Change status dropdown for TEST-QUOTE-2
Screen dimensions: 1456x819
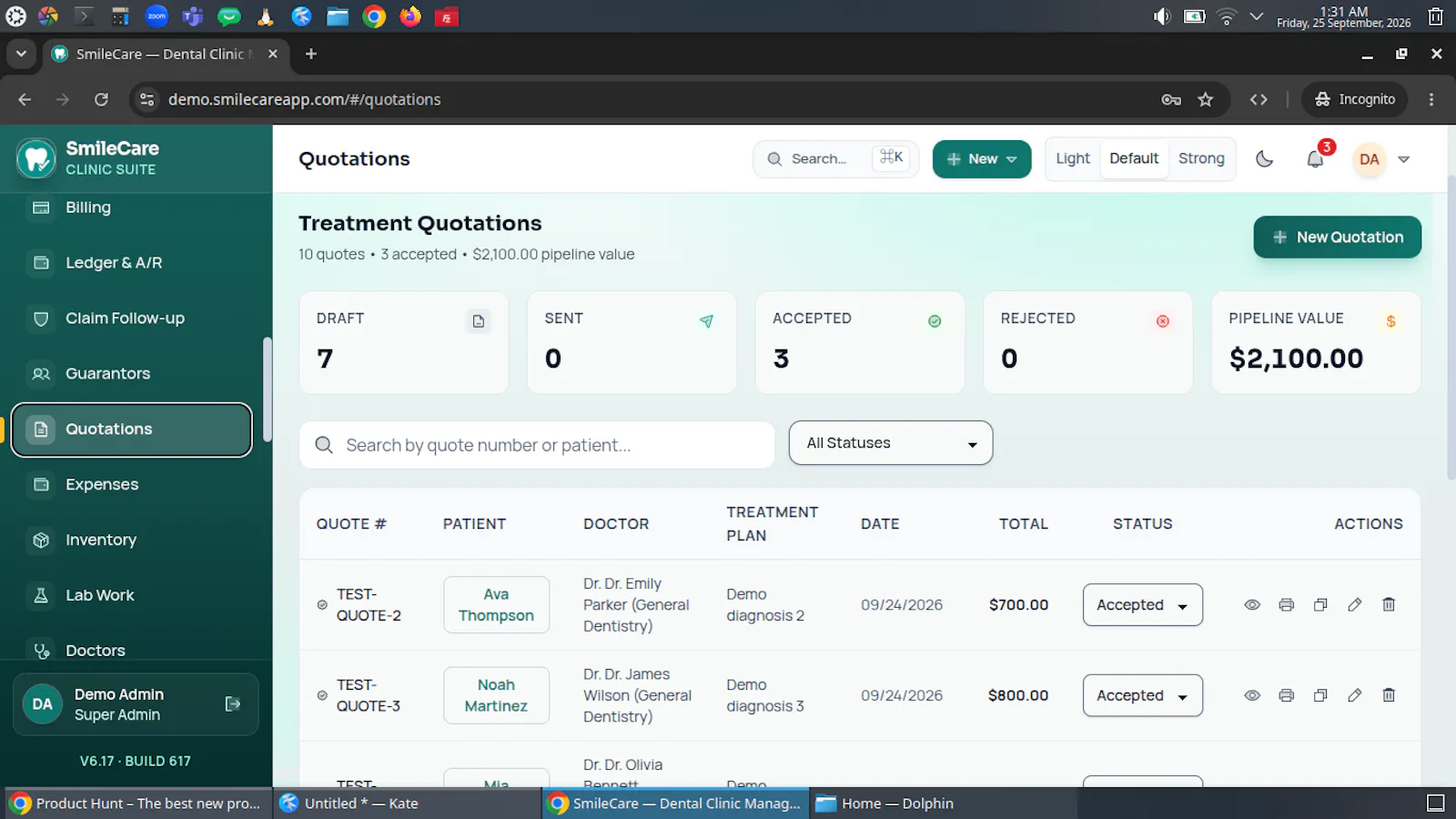point(1143,605)
